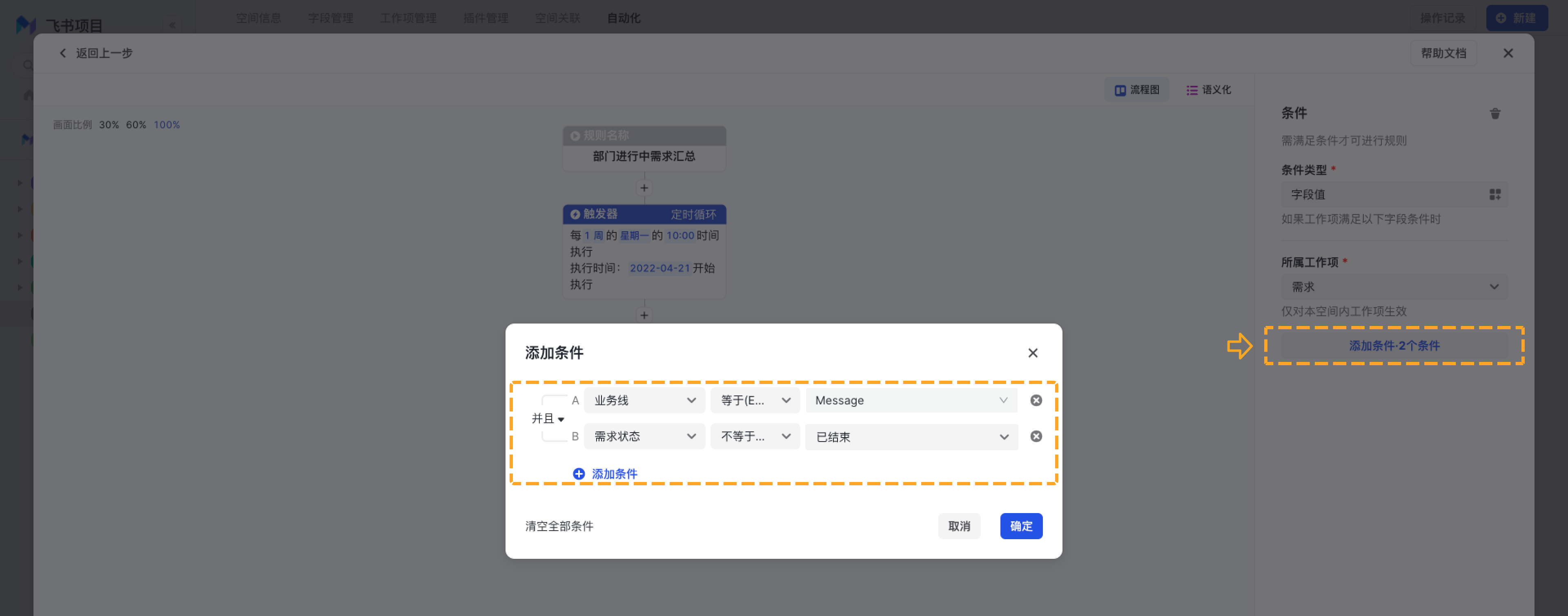Switch to the 字段管理 tab
This screenshot has height=616, width=1568.
coord(330,18)
